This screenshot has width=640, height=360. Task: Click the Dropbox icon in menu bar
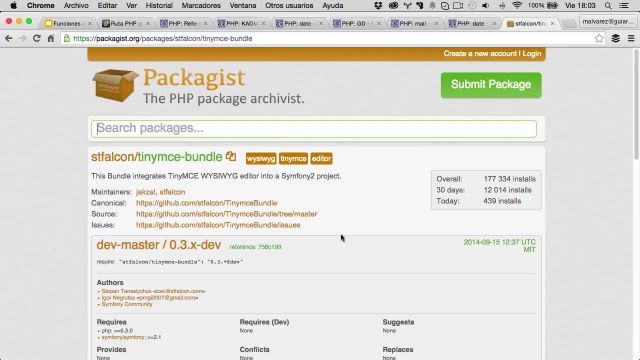378,6
